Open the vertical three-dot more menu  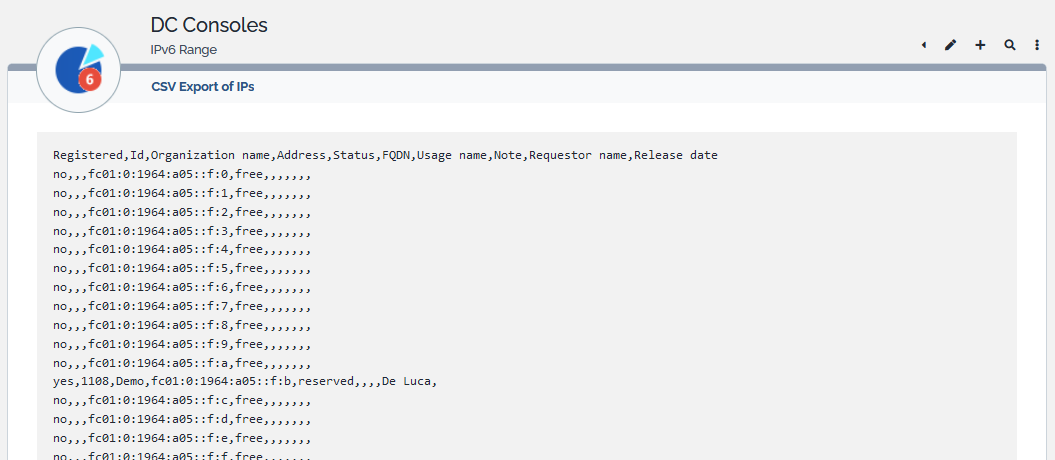(1037, 45)
